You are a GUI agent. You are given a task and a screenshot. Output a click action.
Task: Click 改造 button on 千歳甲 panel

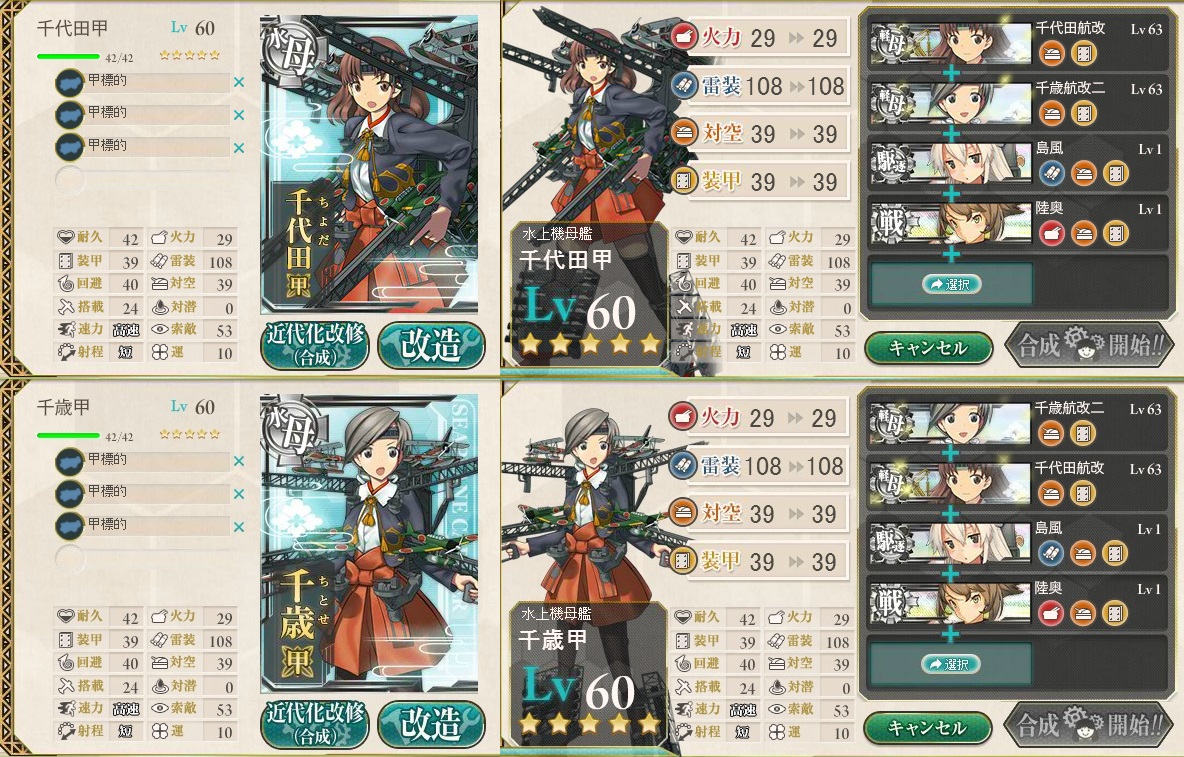(431, 724)
